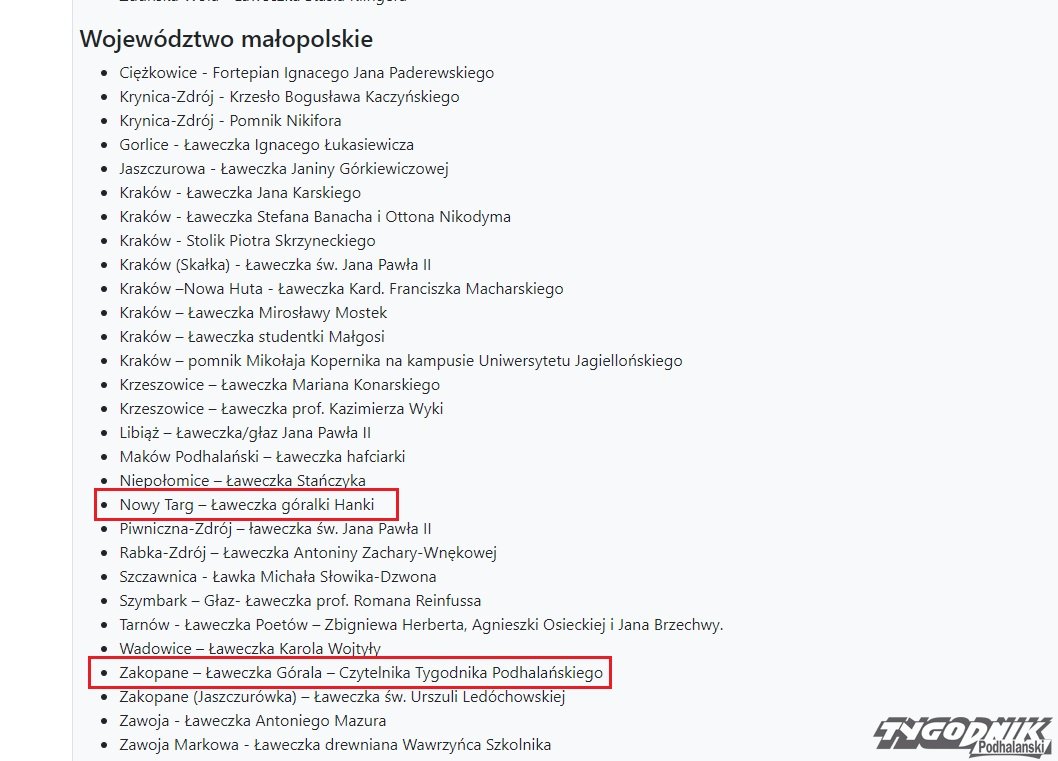Click Maków Podhalański ławeczka hafciarki
The width and height of the screenshot is (1058, 761).
[262, 457]
